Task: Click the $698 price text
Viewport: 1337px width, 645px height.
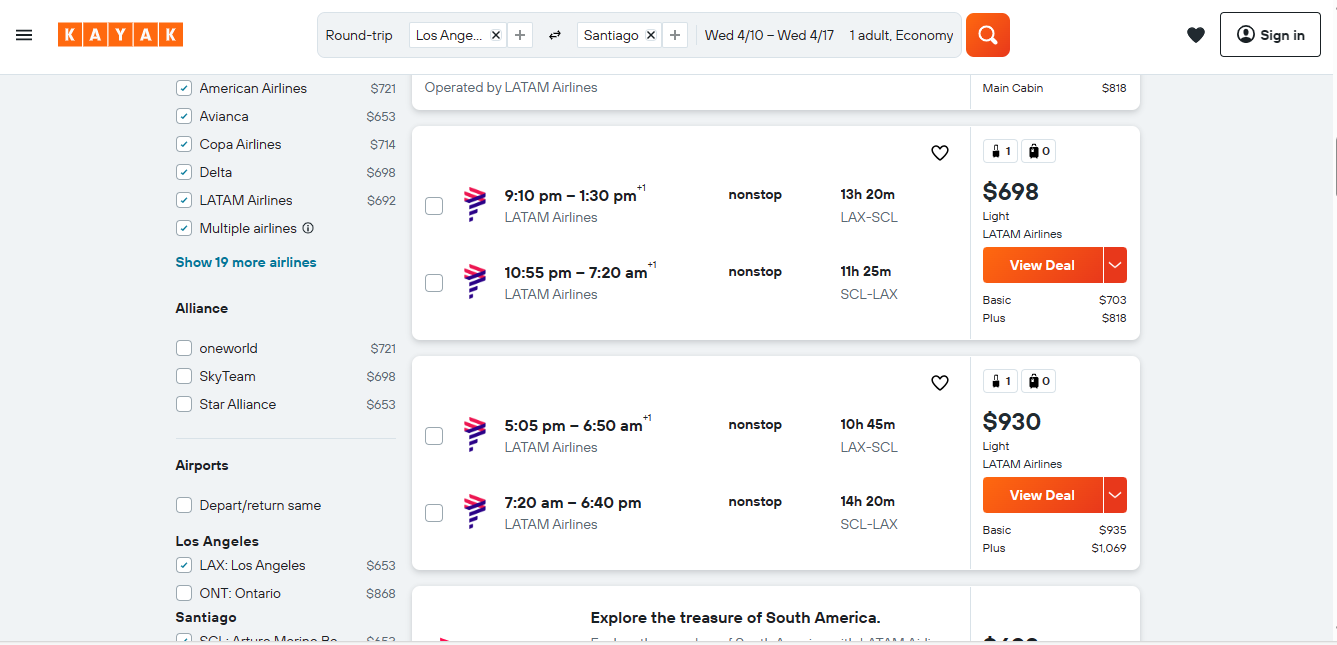Action: click(x=1011, y=192)
